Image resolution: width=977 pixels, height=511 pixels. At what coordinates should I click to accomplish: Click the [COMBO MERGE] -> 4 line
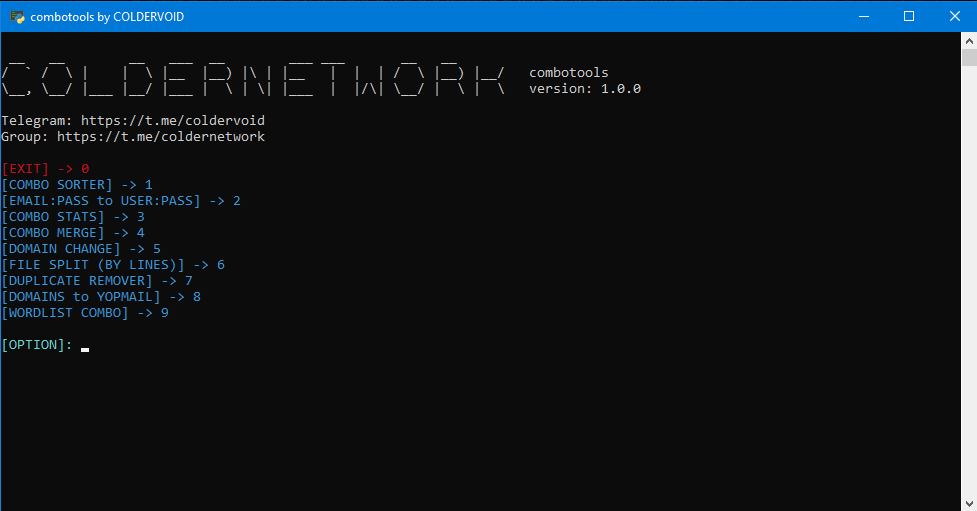[x=73, y=232]
